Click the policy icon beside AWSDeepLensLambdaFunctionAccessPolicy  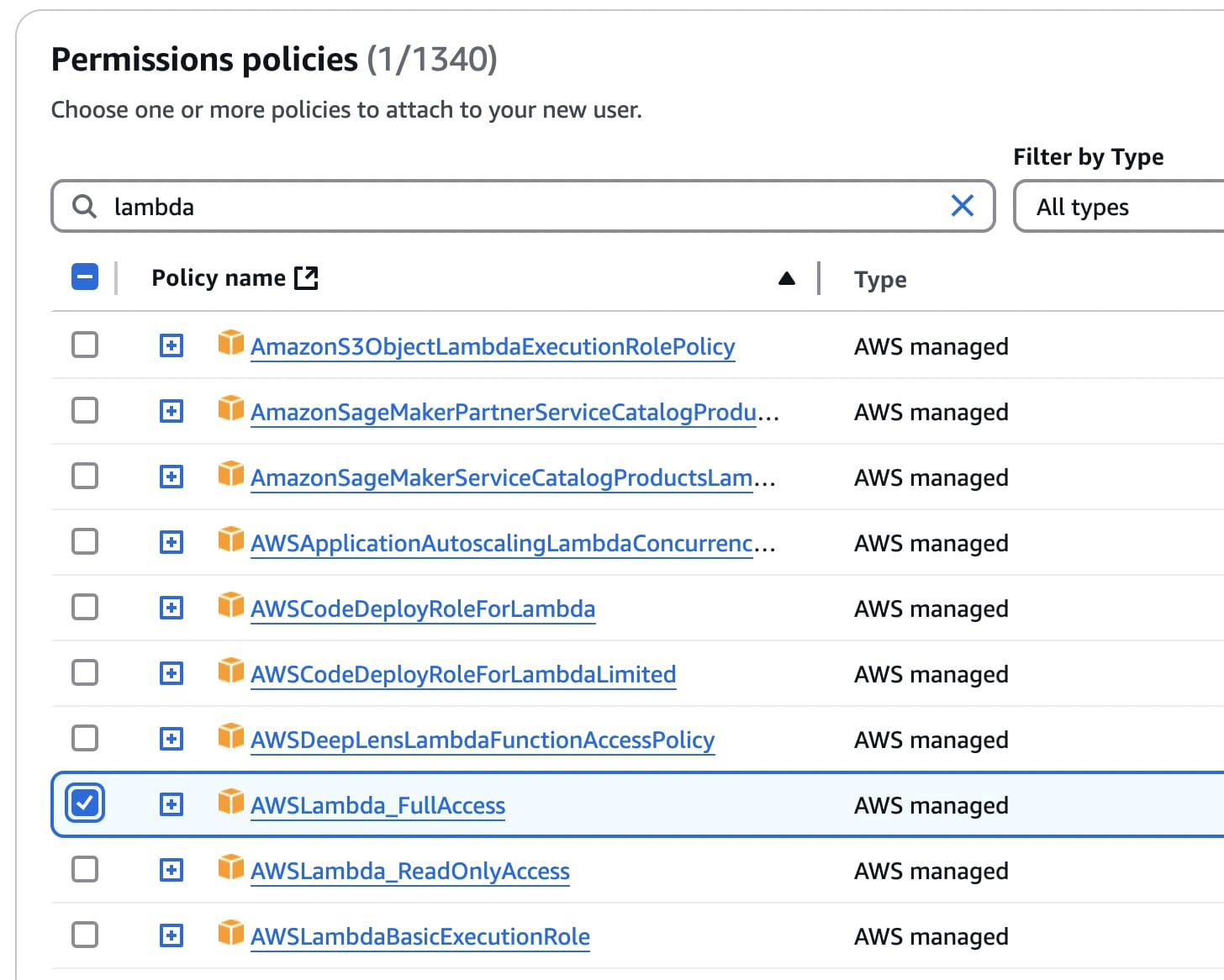[231, 736]
